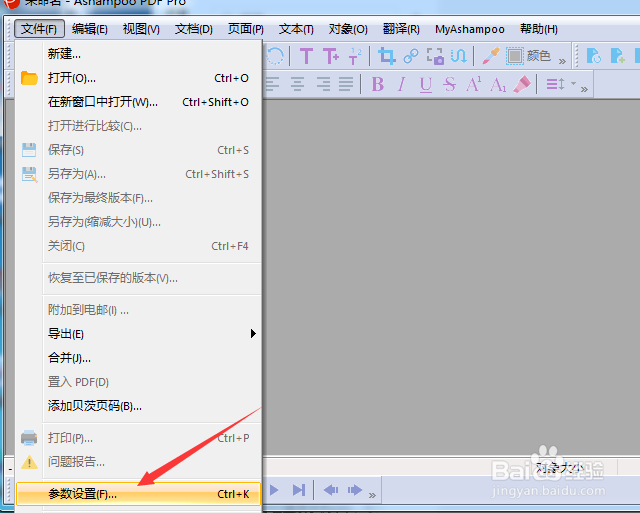The image size is (640, 513).
Task: Click the Ashampoo PDF Pro title icon
Action: pyautogui.click(x=12, y=3)
